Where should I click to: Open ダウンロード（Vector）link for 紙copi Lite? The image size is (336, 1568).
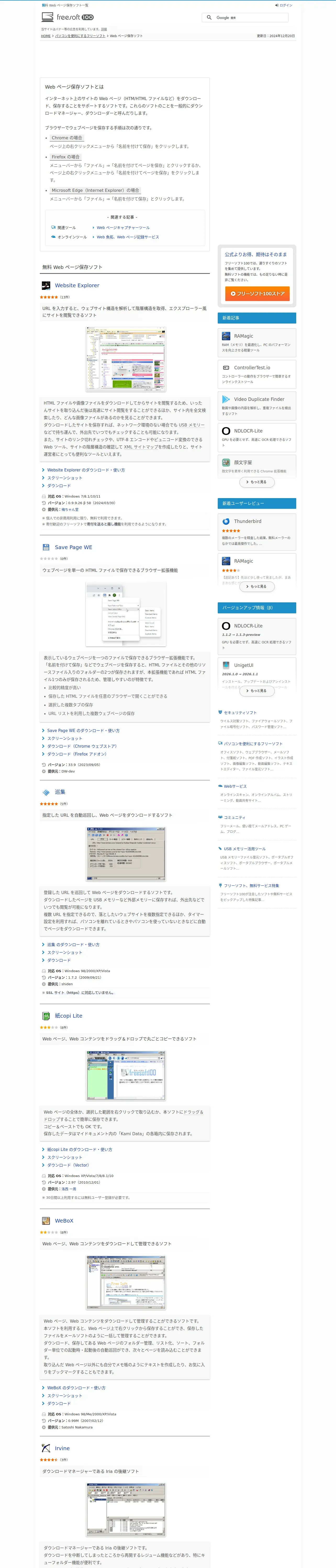pyautogui.click(x=68, y=1165)
